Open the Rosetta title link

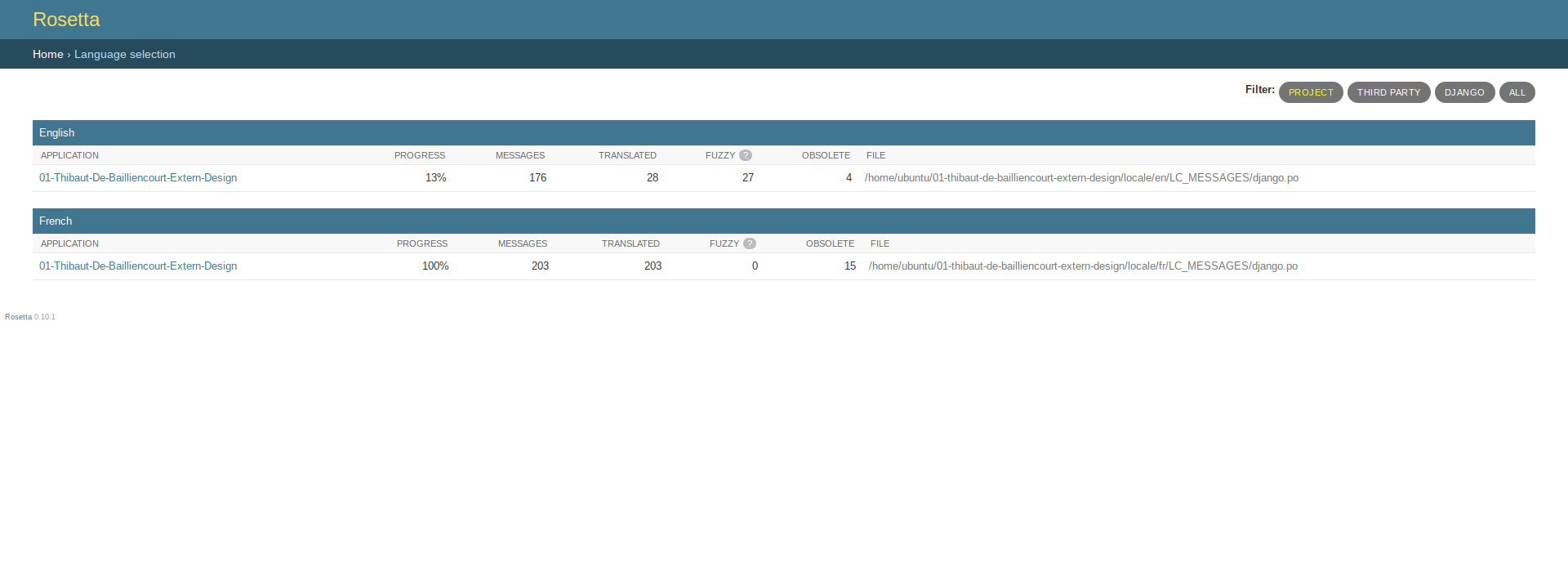coord(66,20)
